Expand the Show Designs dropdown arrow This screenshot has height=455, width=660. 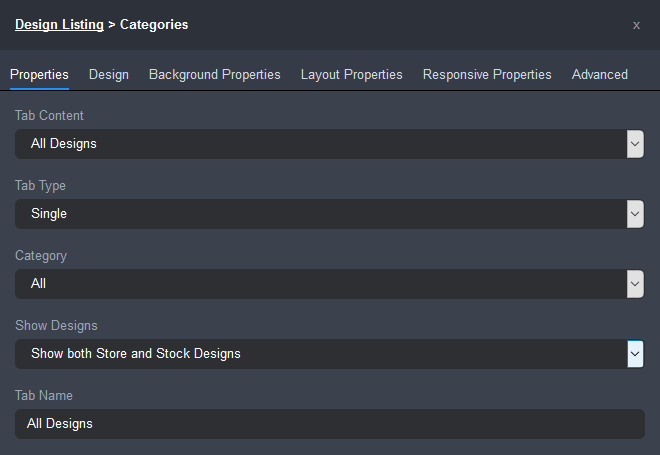(635, 354)
